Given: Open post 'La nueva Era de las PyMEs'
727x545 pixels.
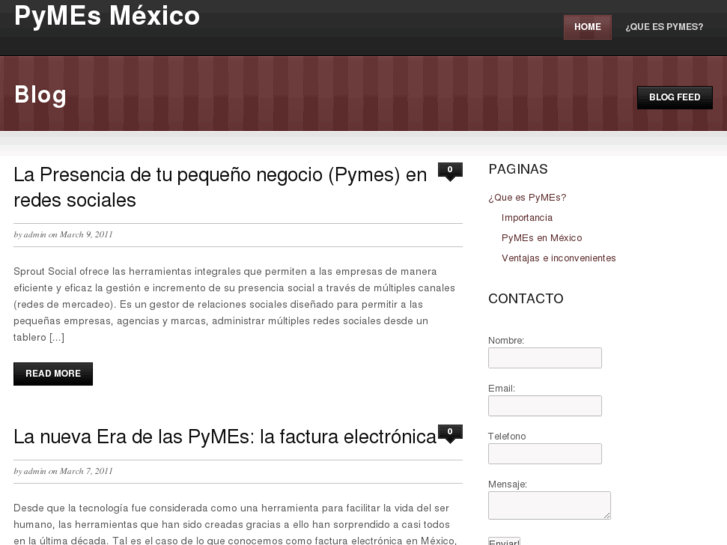Looking at the screenshot, I should (x=225, y=437).
